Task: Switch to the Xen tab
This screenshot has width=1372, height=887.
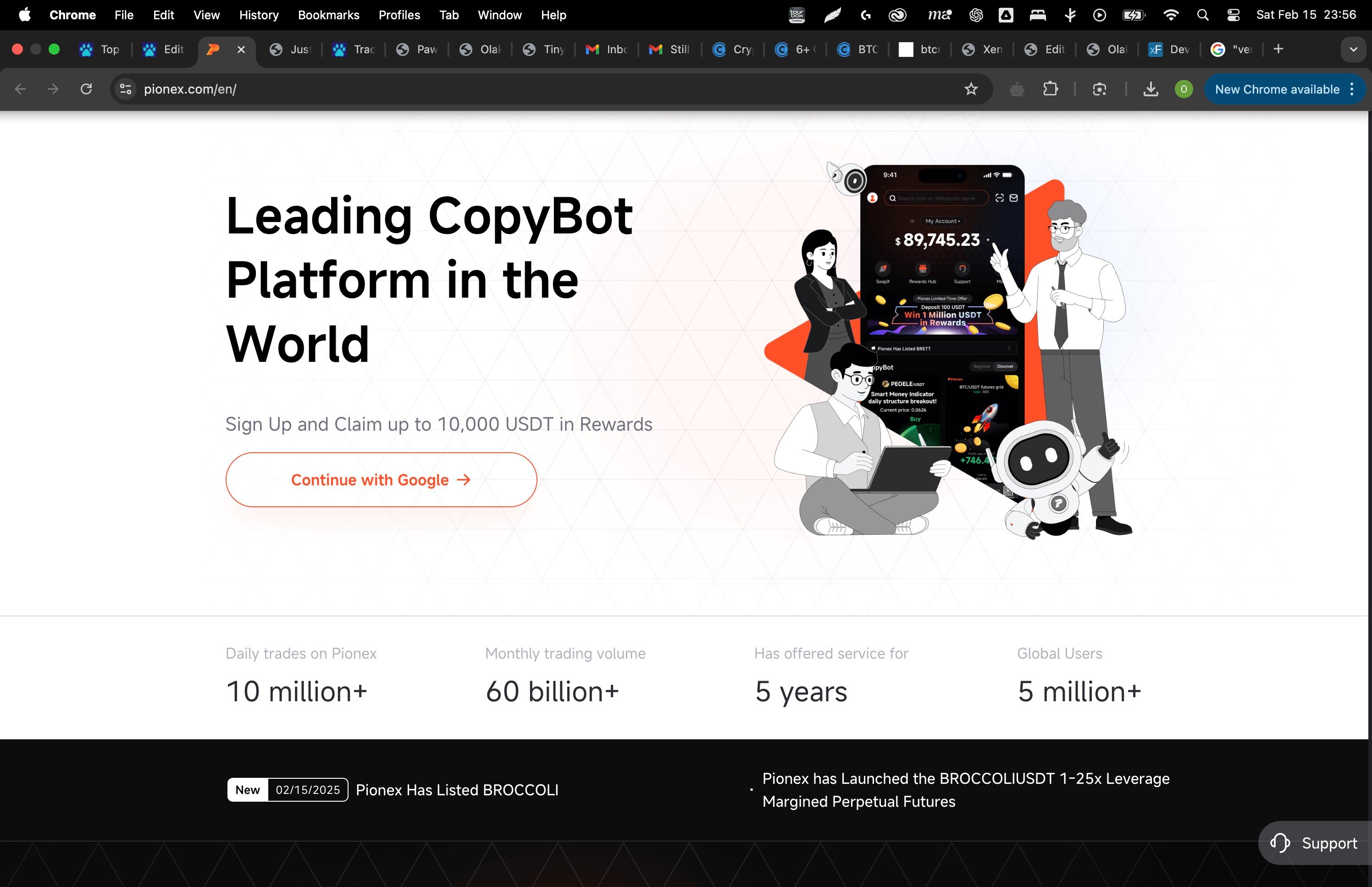Action: pos(982,50)
